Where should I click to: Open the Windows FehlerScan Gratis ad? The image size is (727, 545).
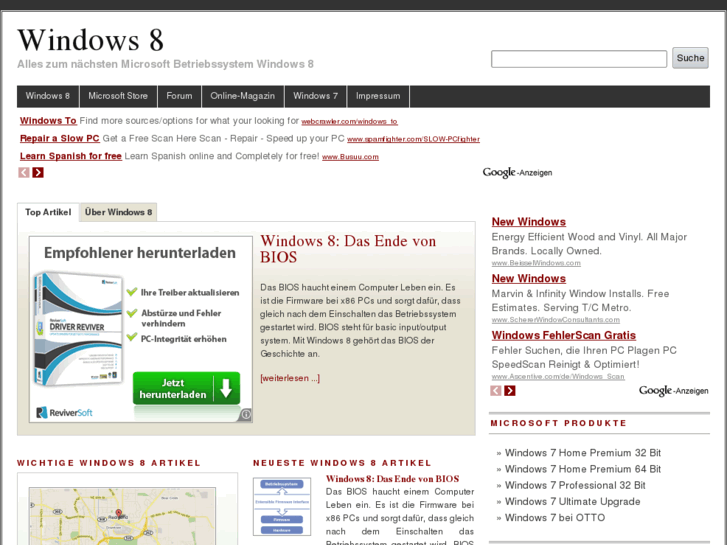pyautogui.click(x=564, y=335)
